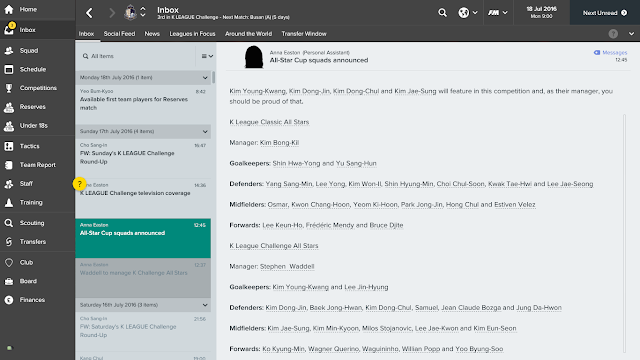
Task: Open the Tactics board icon
Action: (9, 146)
